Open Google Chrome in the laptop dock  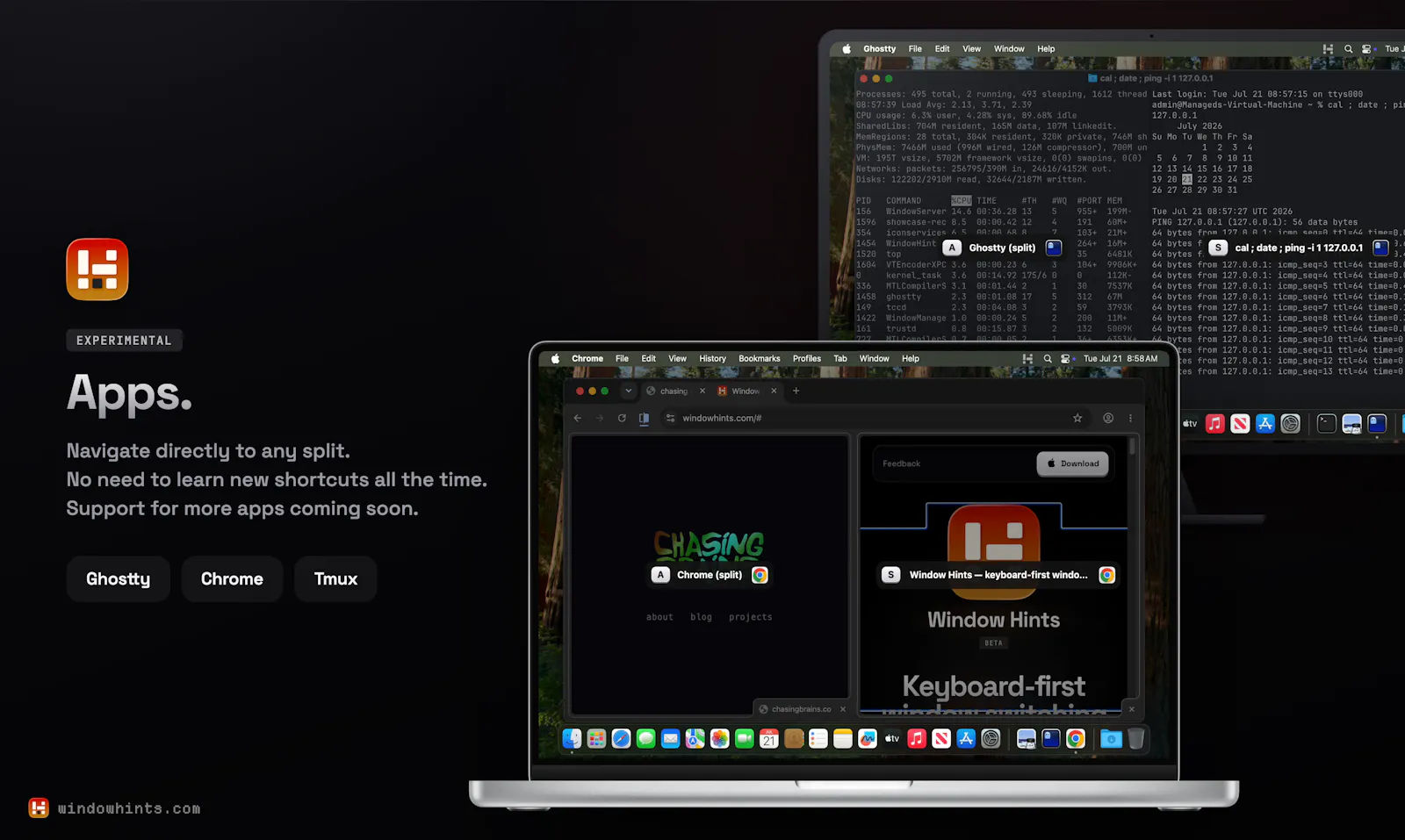1076,739
